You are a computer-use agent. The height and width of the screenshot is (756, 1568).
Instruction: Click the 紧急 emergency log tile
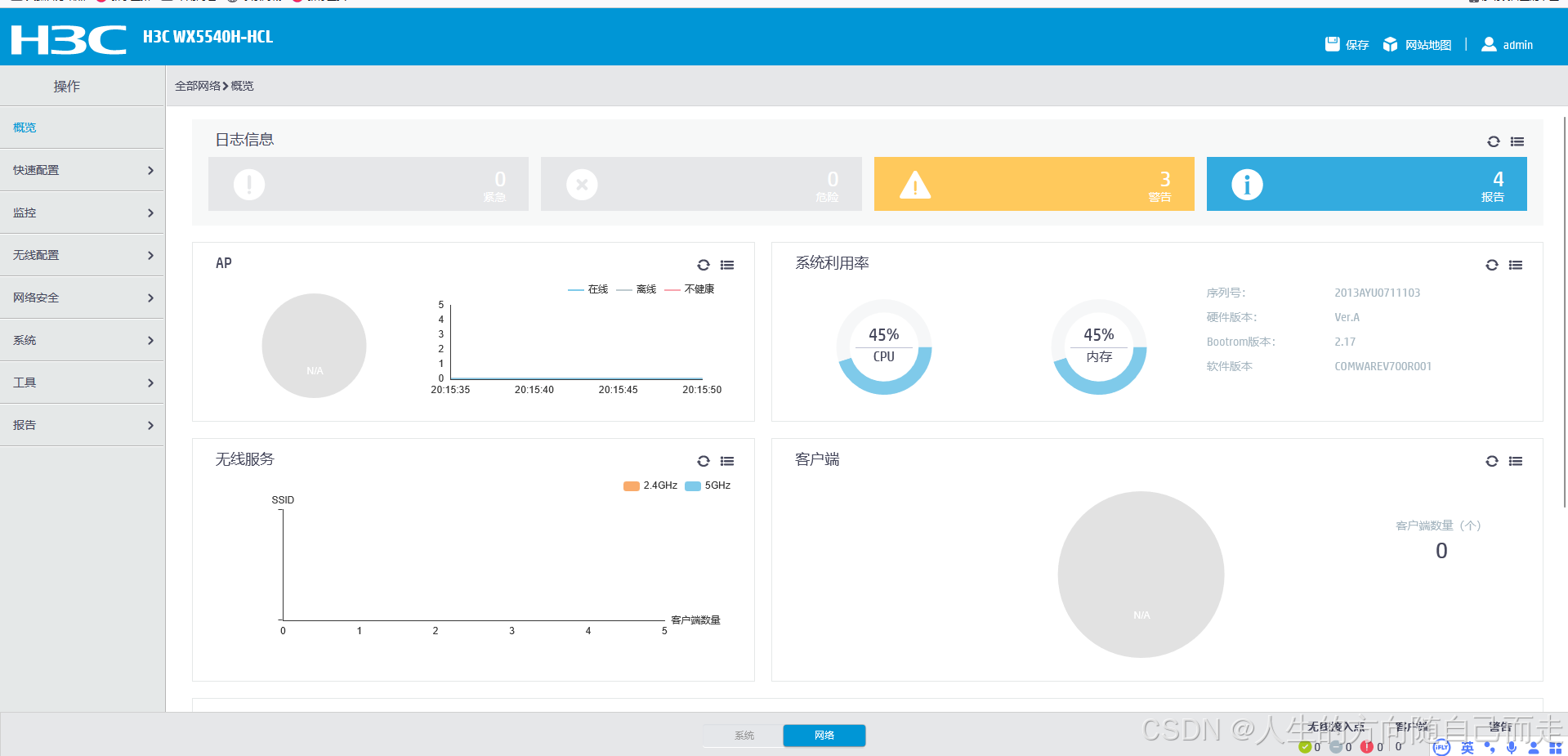[369, 184]
